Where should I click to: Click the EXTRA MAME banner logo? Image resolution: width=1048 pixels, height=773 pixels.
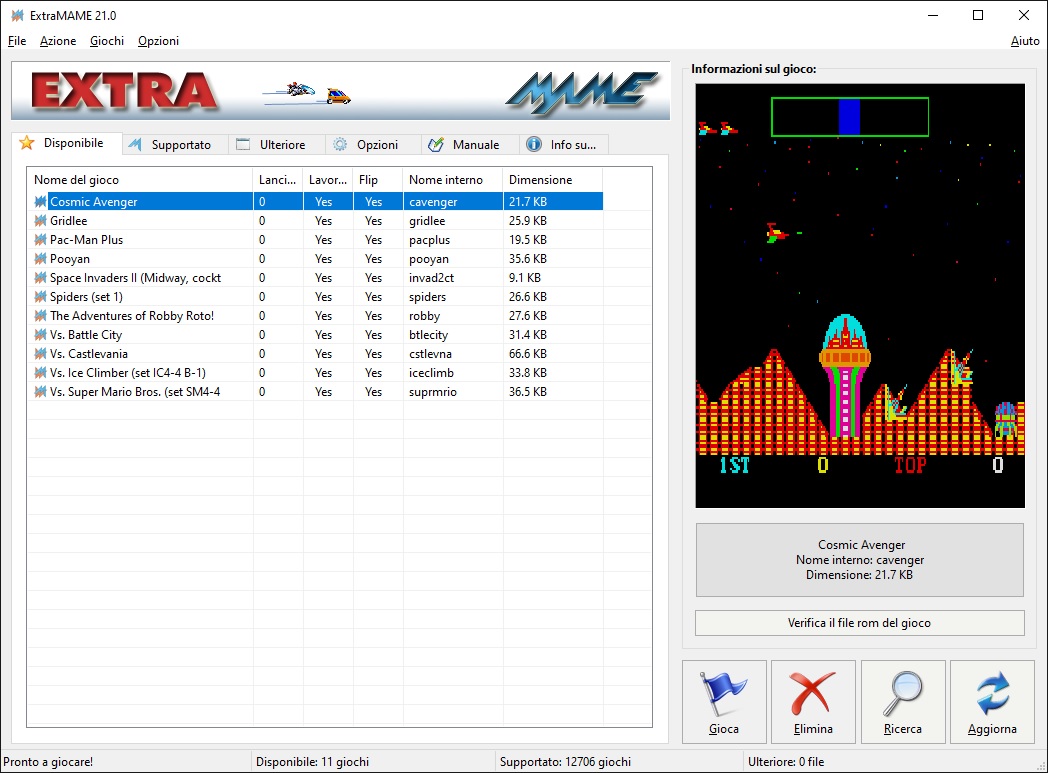pos(340,91)
